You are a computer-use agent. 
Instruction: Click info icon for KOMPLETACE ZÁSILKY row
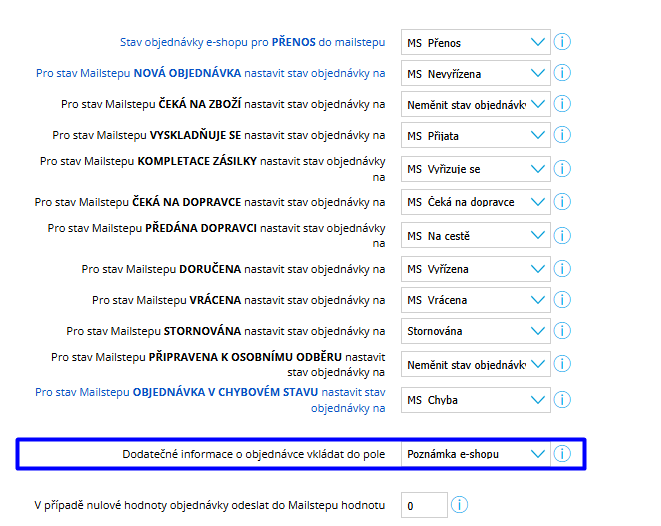point(562,169)
